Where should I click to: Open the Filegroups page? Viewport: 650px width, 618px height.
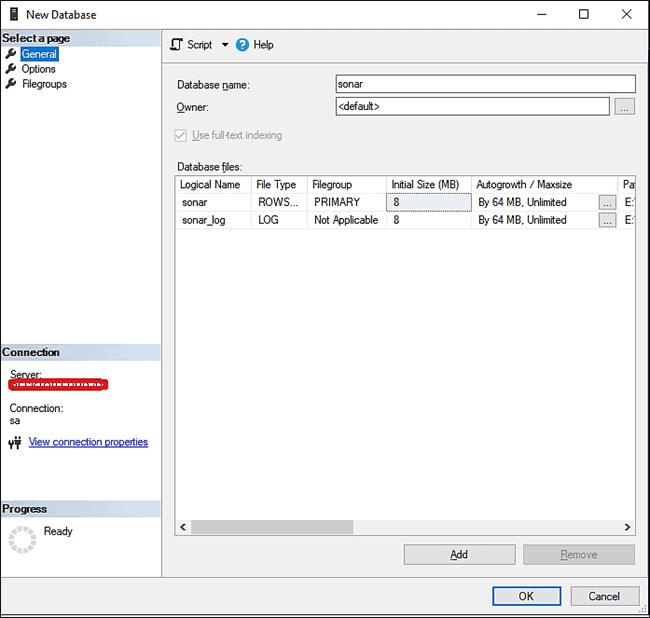44,84
